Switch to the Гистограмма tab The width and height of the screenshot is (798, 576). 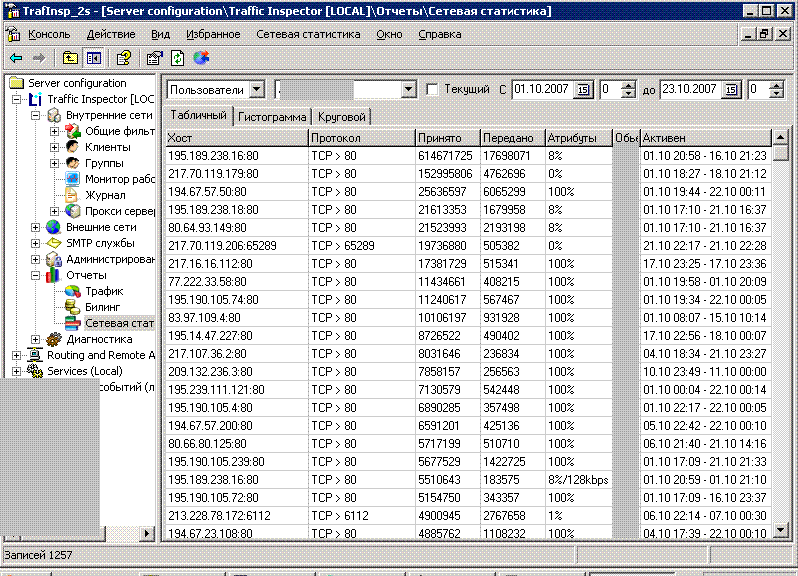click(x=272, y=117)
